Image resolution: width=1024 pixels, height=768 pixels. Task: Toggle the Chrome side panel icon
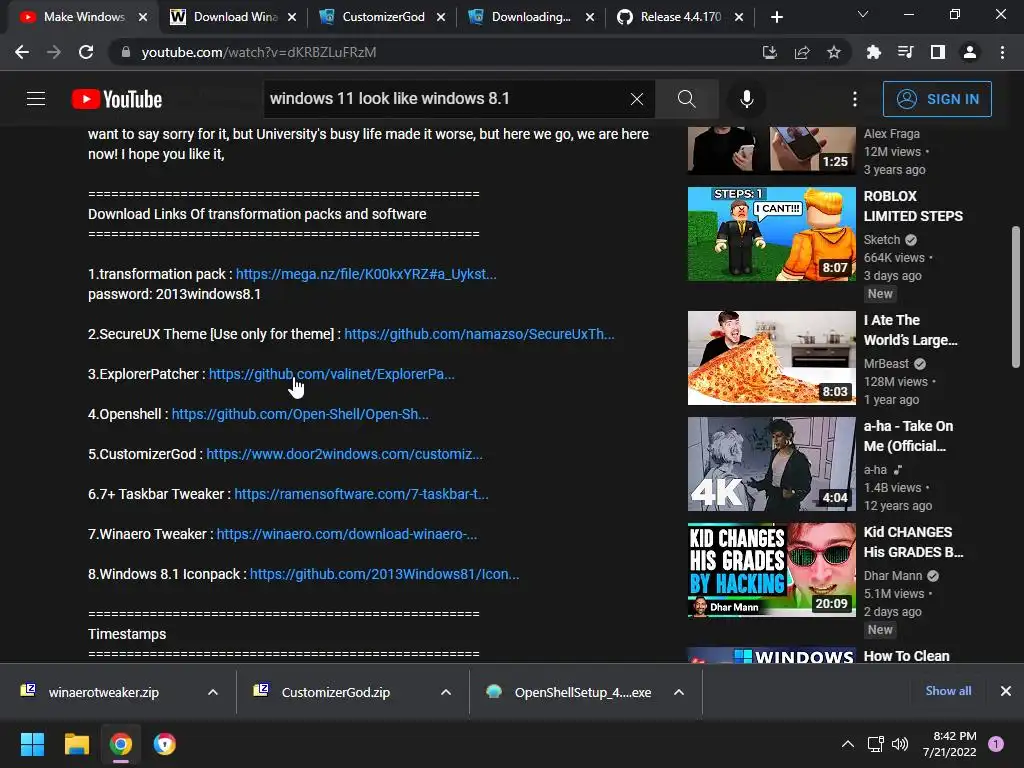938,52
